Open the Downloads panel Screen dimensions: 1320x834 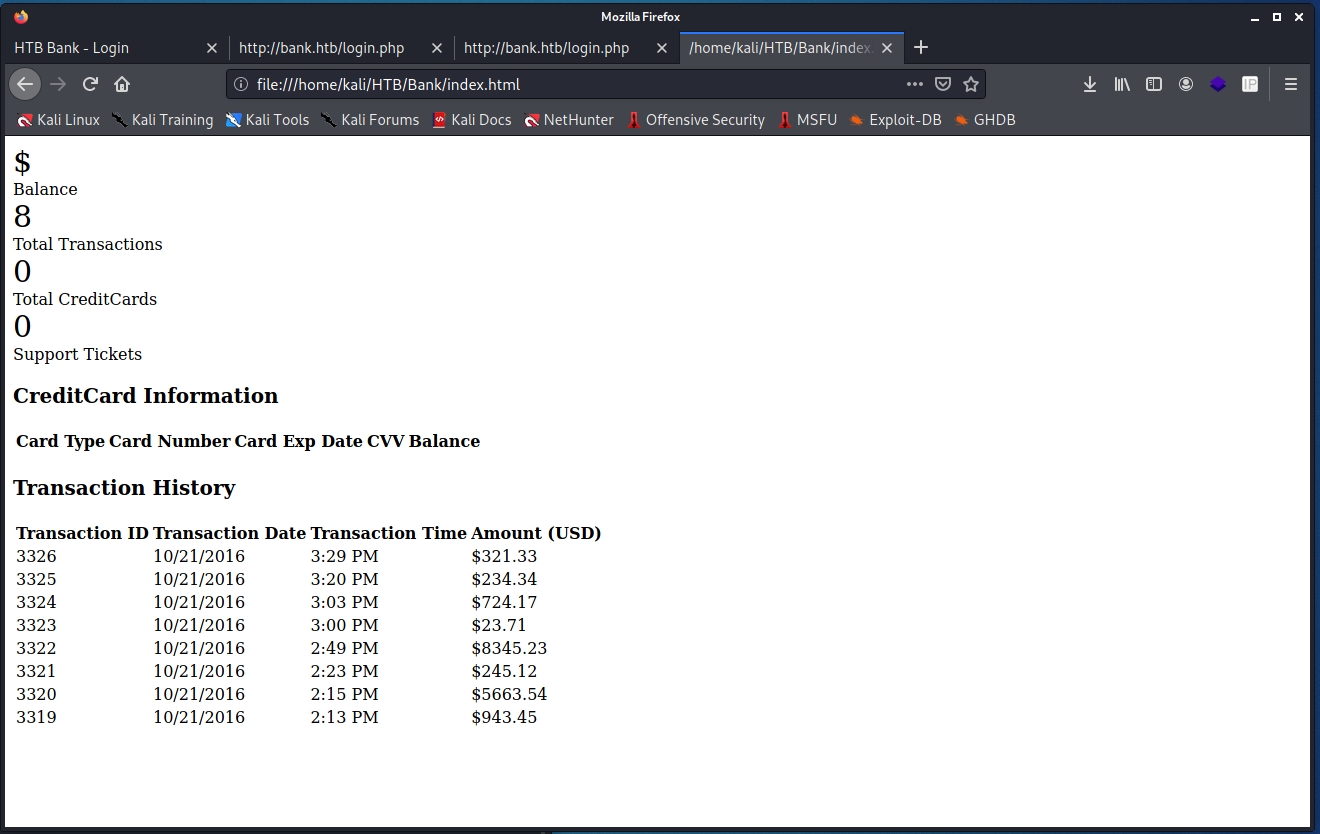coord(1090,84)
